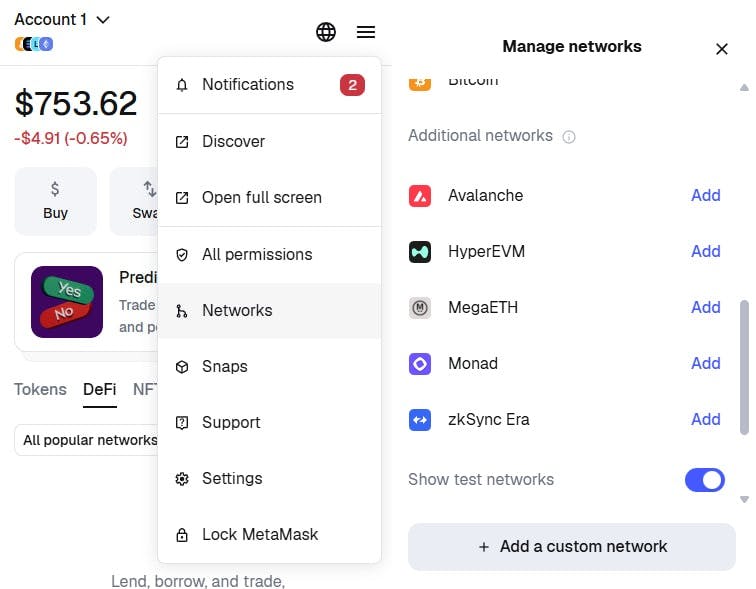
Task: Expand the Account 1 dropdown
Action: [x=63, y=19]
